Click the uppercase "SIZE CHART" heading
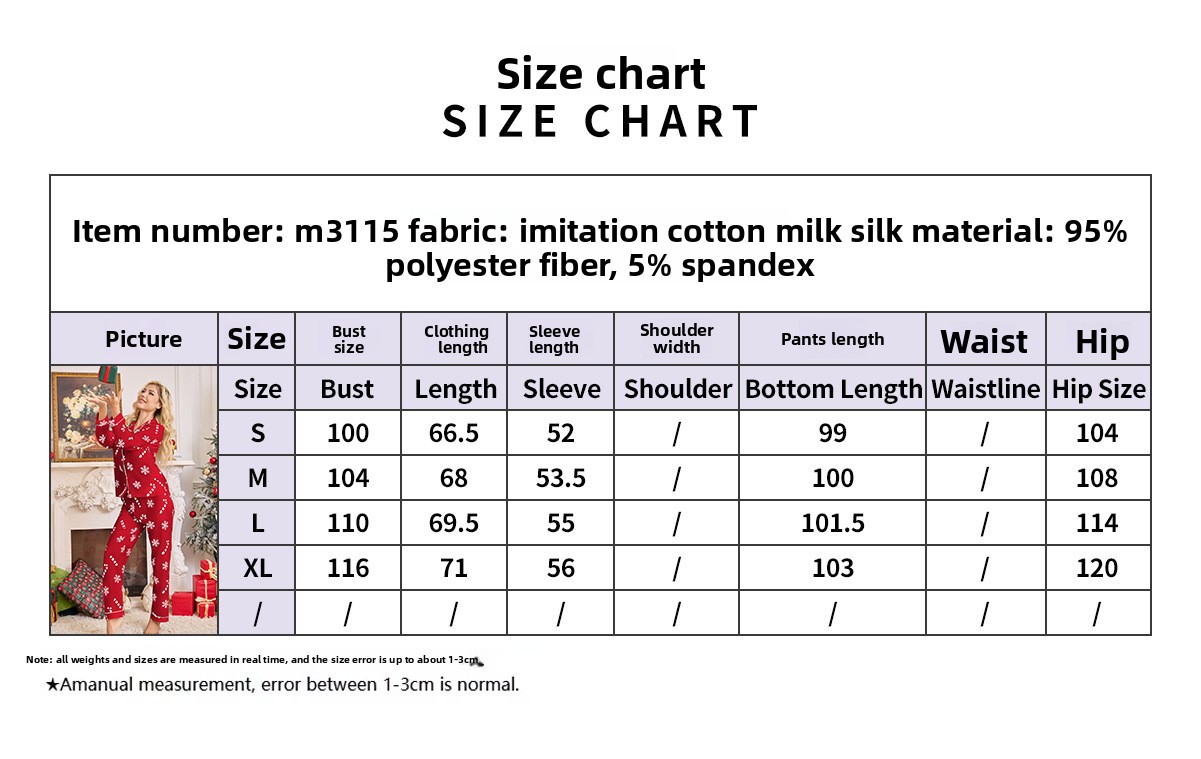Viewport: 1201px width, 759px height. (600, 121)
